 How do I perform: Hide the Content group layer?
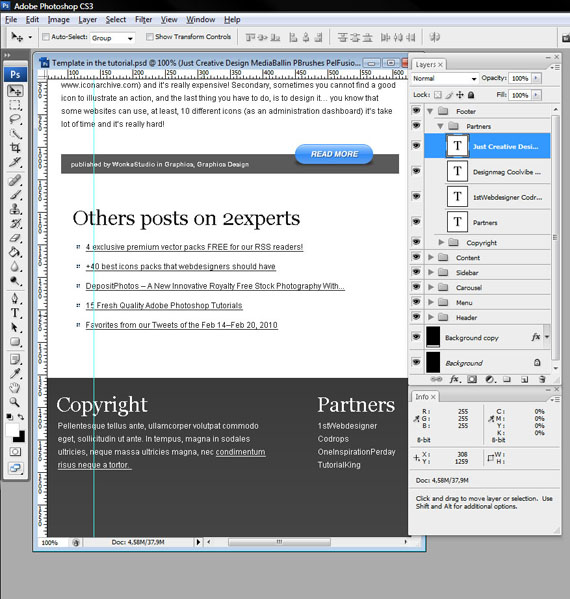coord(416,257)
